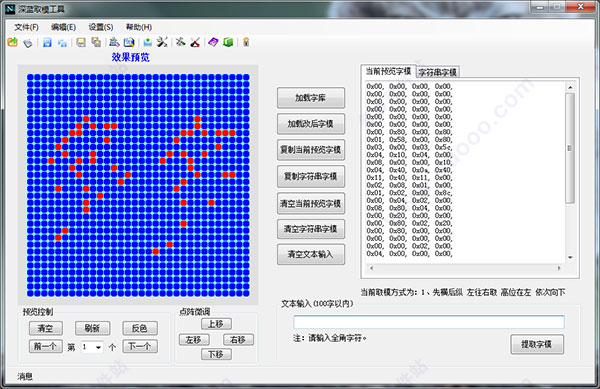Click the vertical scrollbar thumb of hex list
Viewport: 600px width, 389px height.
(570, 148)
